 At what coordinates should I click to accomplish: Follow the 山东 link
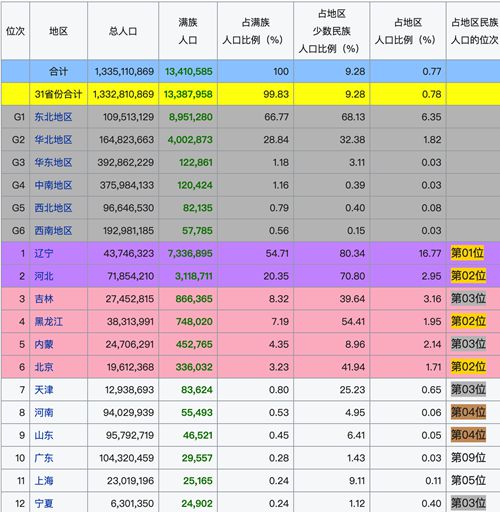(44, 435)
